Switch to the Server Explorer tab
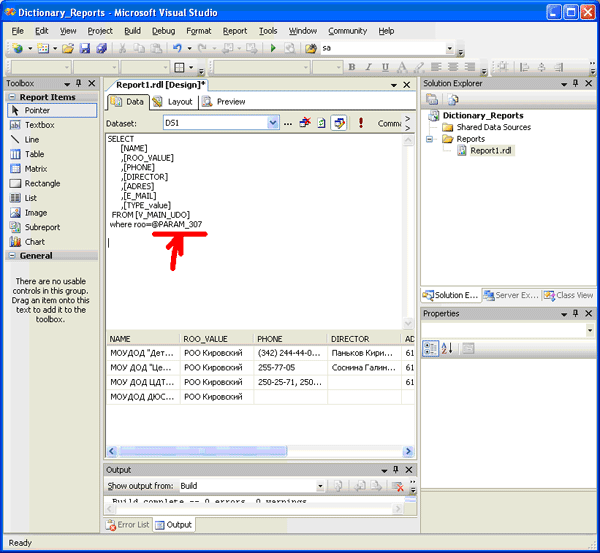This screenshot has height=553, width=600. click(x=511, y=295)
